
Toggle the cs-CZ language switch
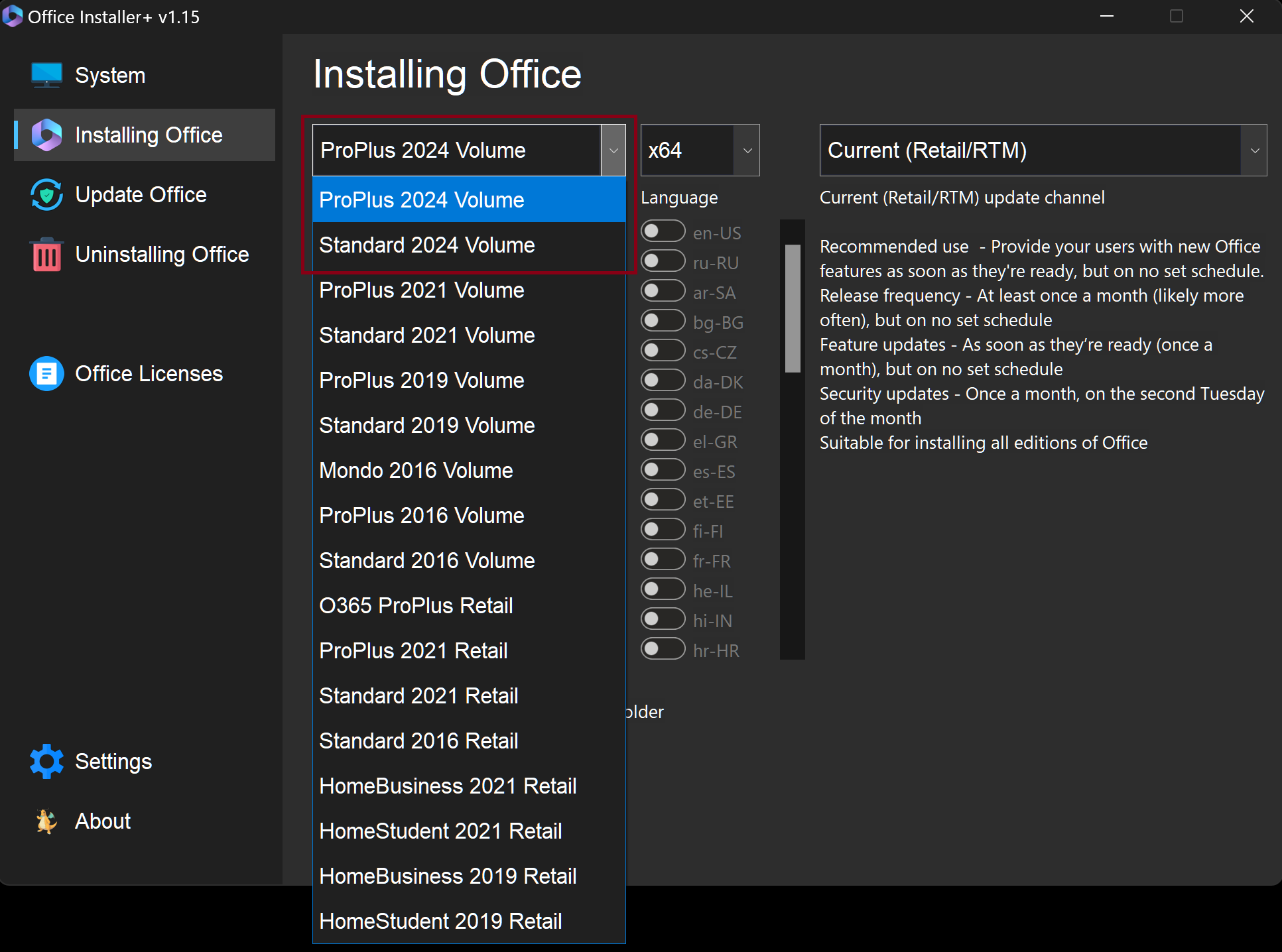[x=663, y=351]
